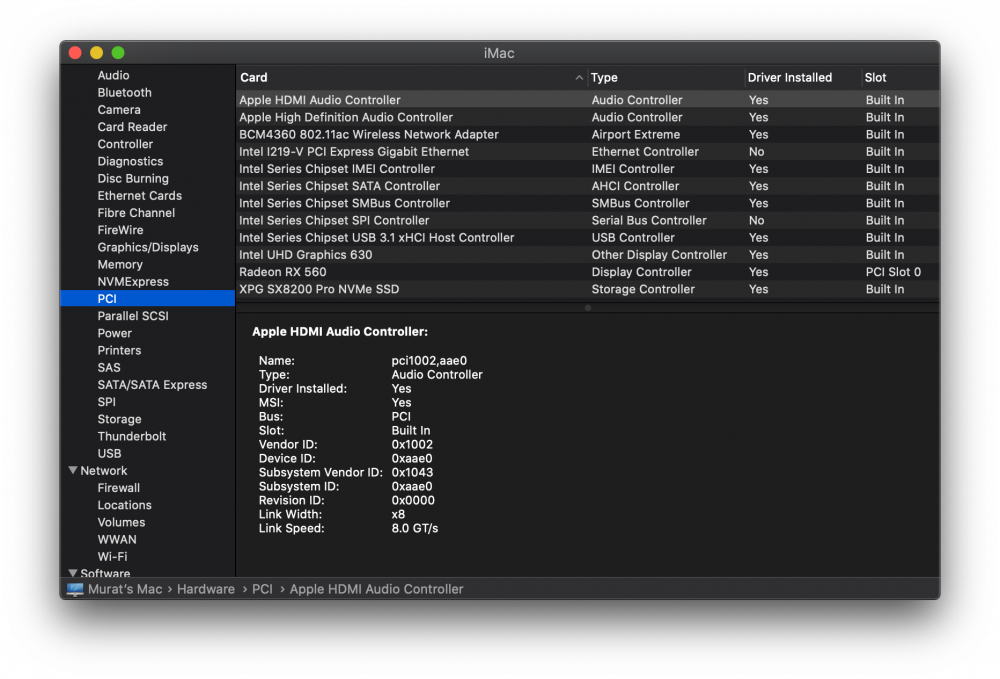Image resolution: width=1000 pixels, height=679 pixels.
Task: Sort by Slot column header
Action: click(875, 78)
